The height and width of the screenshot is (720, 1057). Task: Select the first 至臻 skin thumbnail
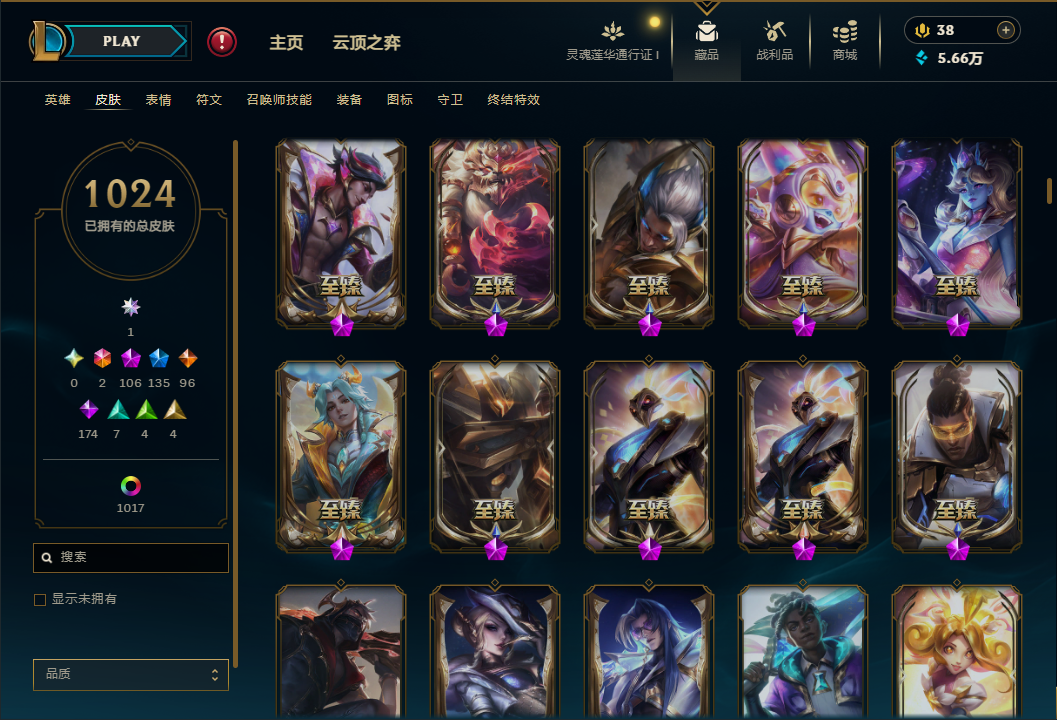[x=341, y=235]
